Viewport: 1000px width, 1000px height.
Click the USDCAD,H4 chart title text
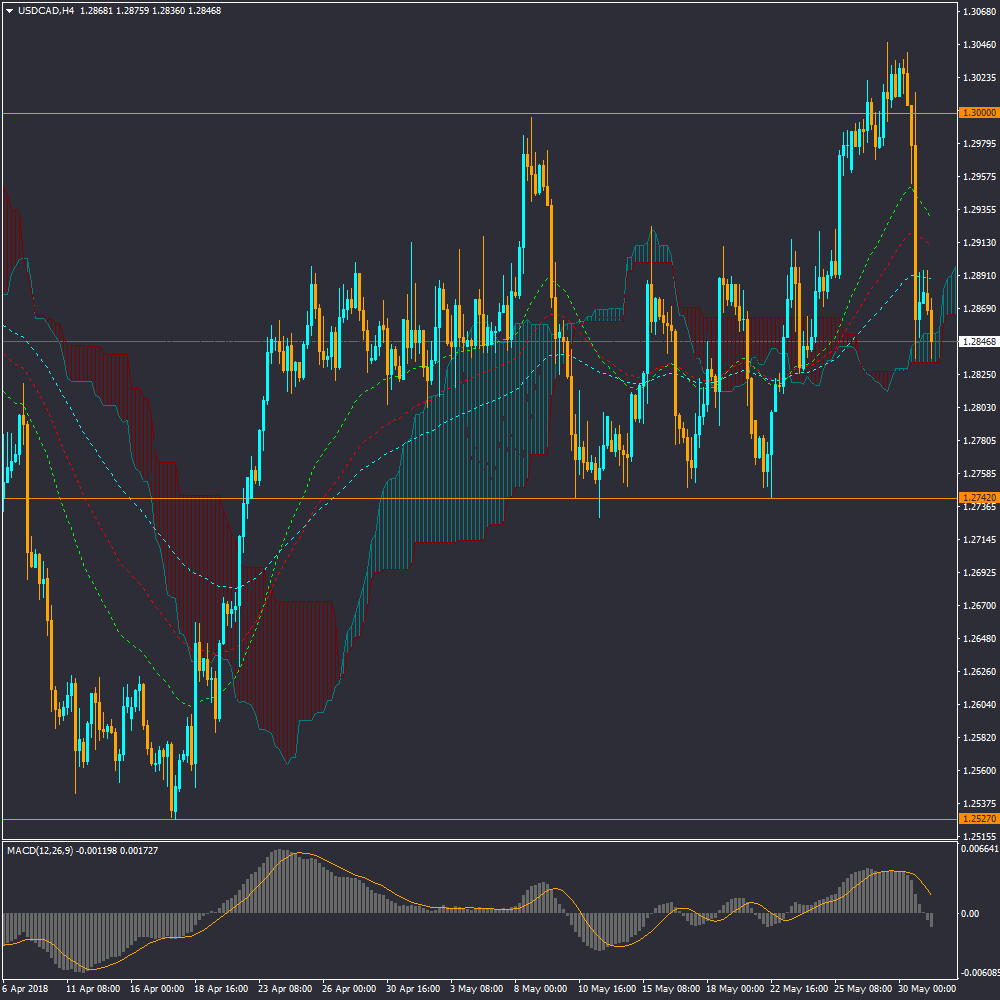pyautogui.click(x=46, y=11)
